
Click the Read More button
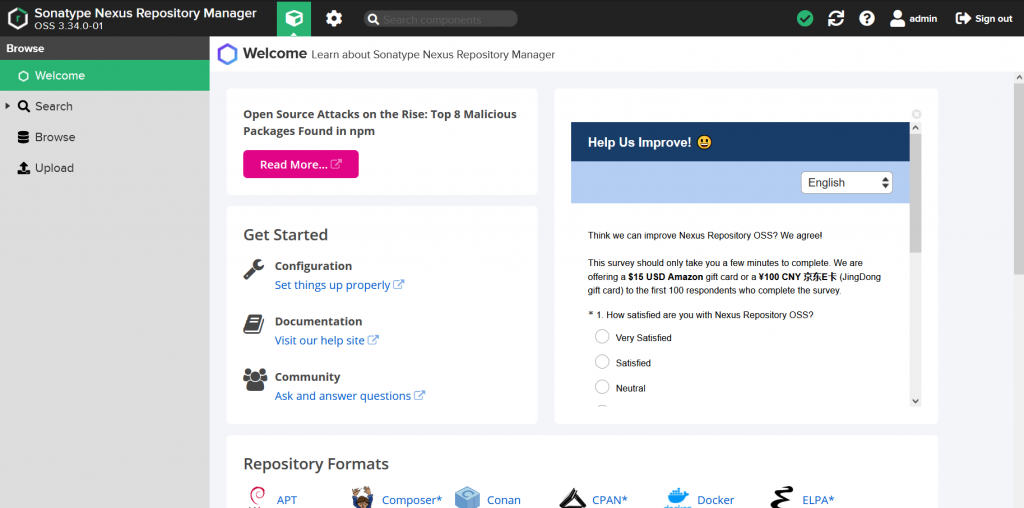pyautogui.click(x=300, y=164)
